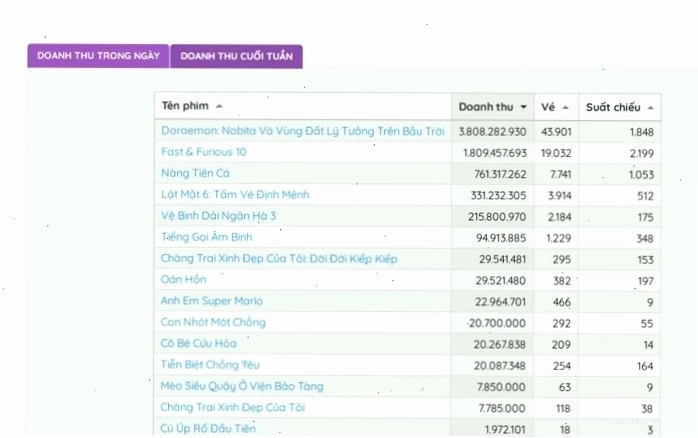This screenshot has height=438, width=698.
Task: Sort by the Tên phim column arrow
Action: click(x=219, y=106)
